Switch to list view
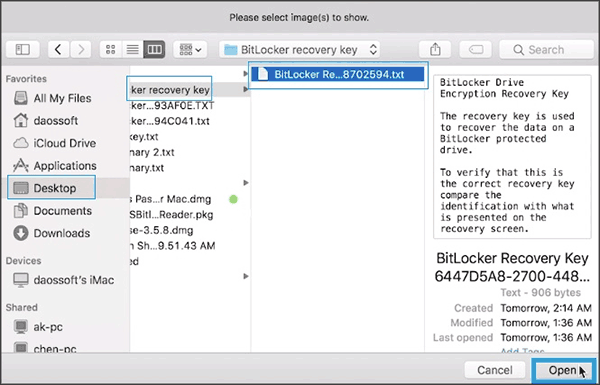This screenshot has height=385, width=600. pyautogui.click(x=132, y=49)
